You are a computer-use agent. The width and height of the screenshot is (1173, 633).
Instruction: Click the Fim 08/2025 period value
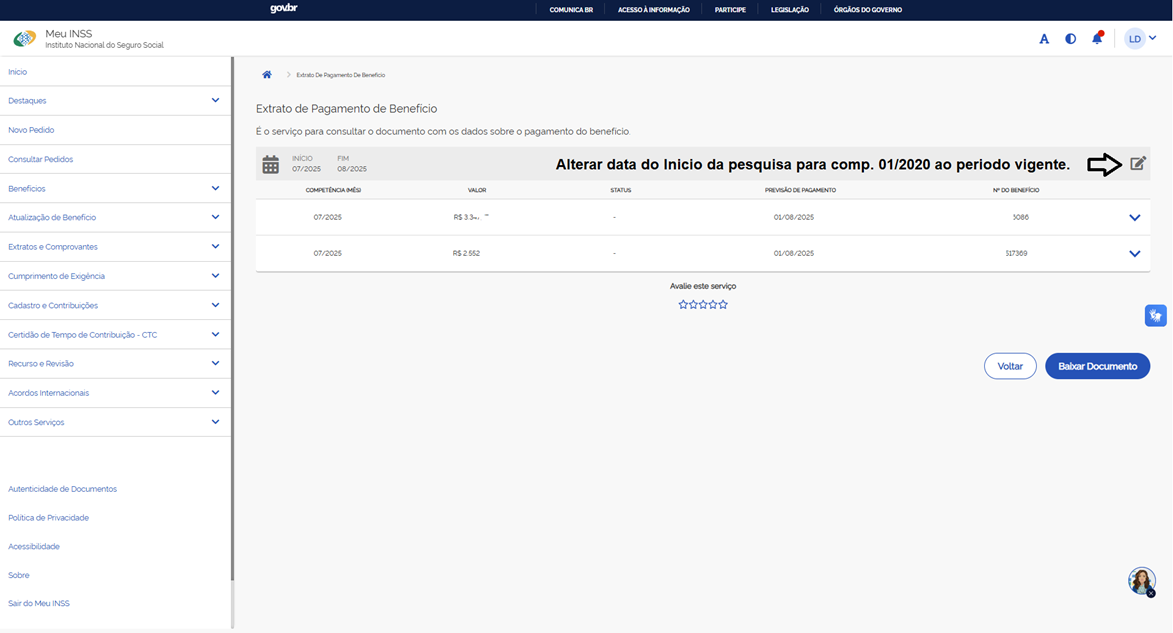pos(352,169)
